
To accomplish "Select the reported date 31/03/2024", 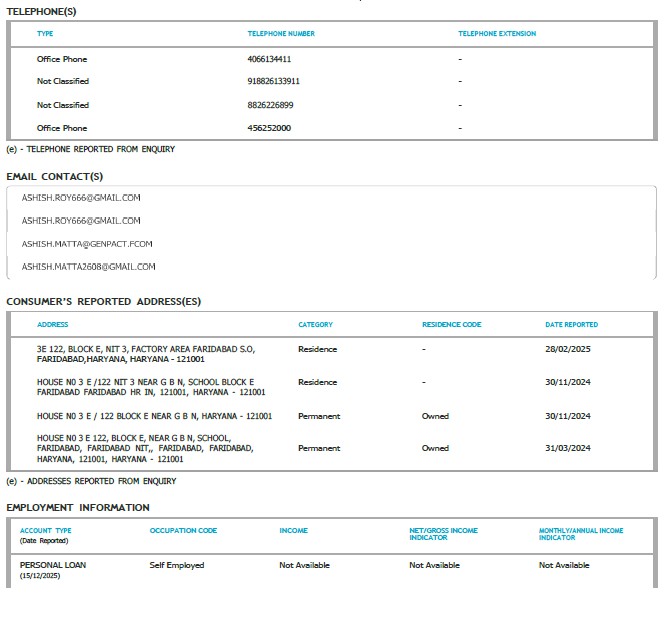I will tap(566, 448).
